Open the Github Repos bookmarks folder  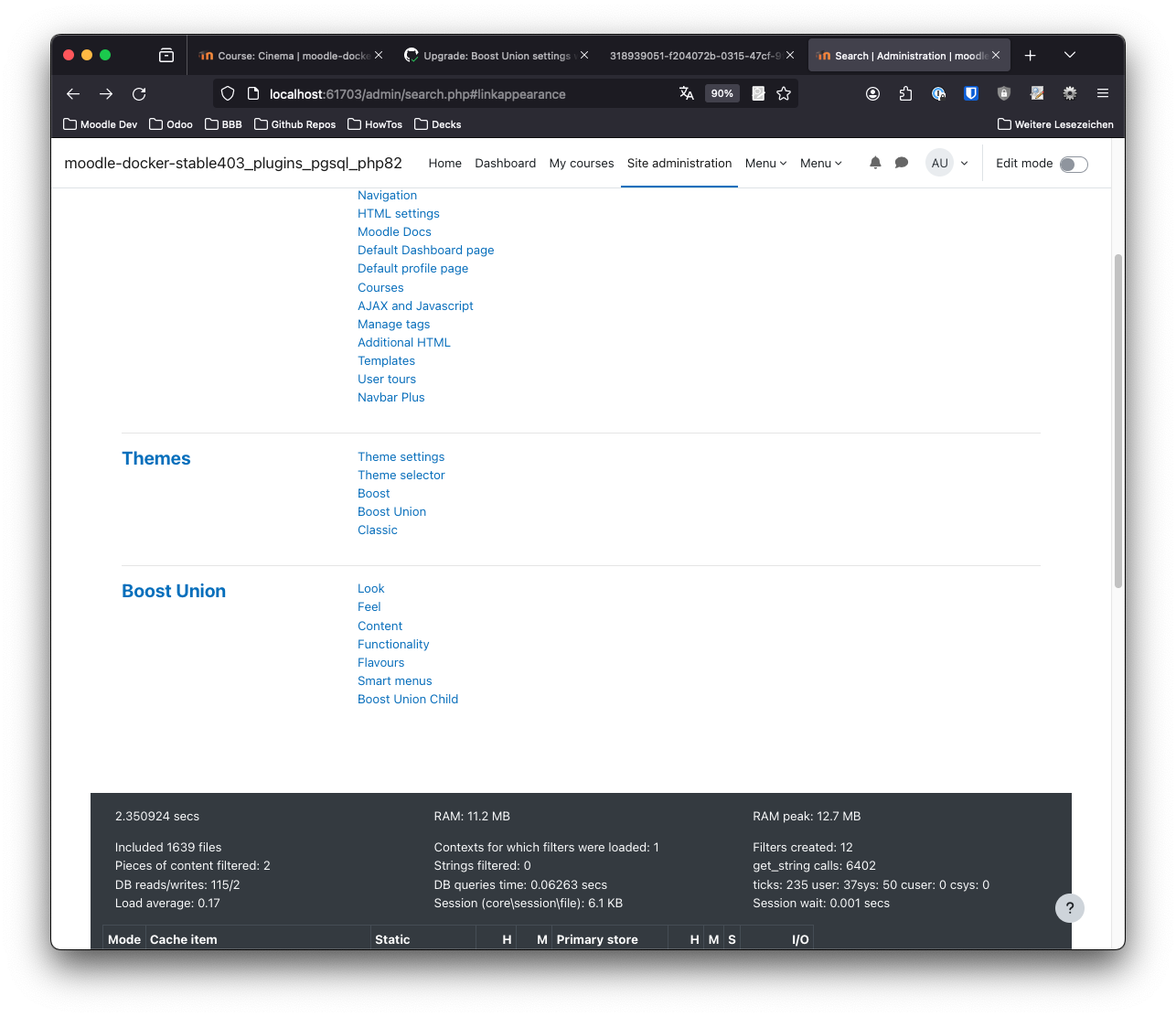pyautogui.click(x=294, y=124)
